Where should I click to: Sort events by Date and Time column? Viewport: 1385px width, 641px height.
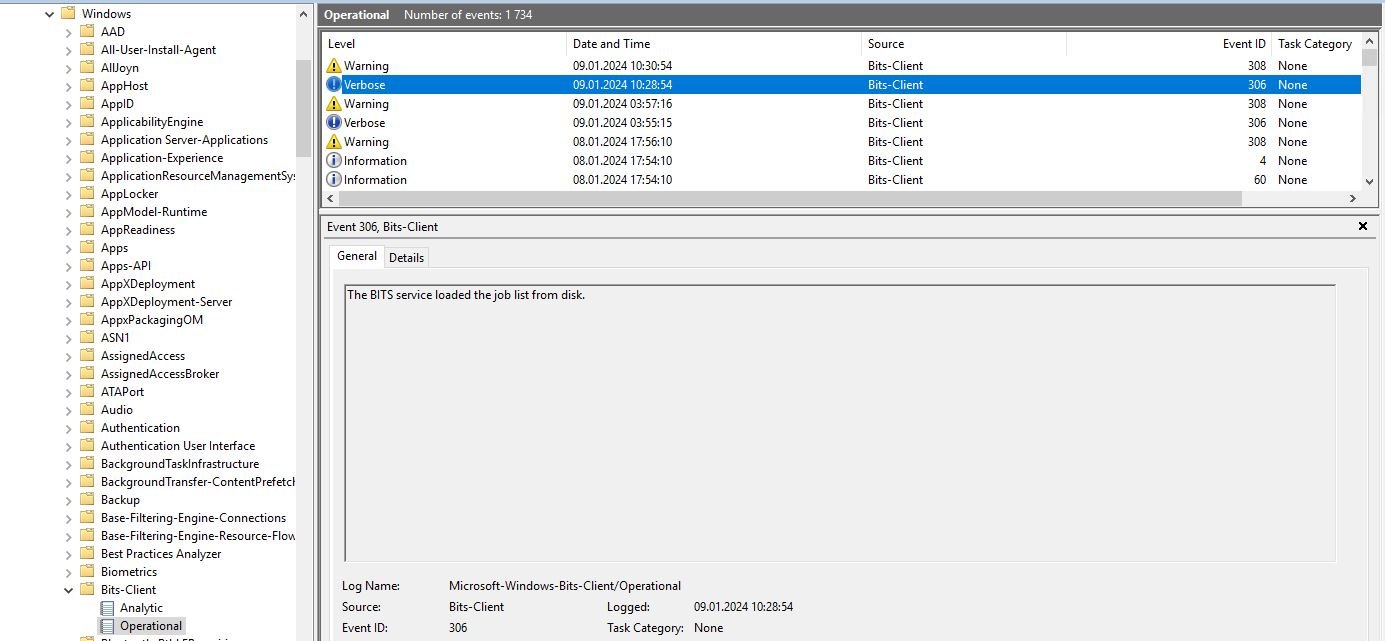point(714,44)
